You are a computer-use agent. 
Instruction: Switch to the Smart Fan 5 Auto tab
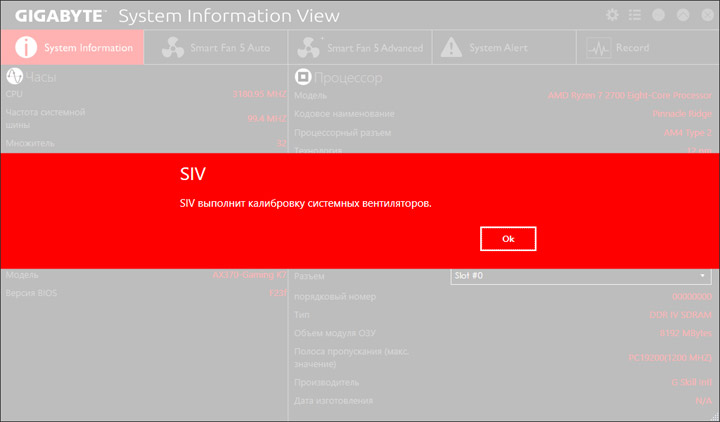(x=216, y=47)
